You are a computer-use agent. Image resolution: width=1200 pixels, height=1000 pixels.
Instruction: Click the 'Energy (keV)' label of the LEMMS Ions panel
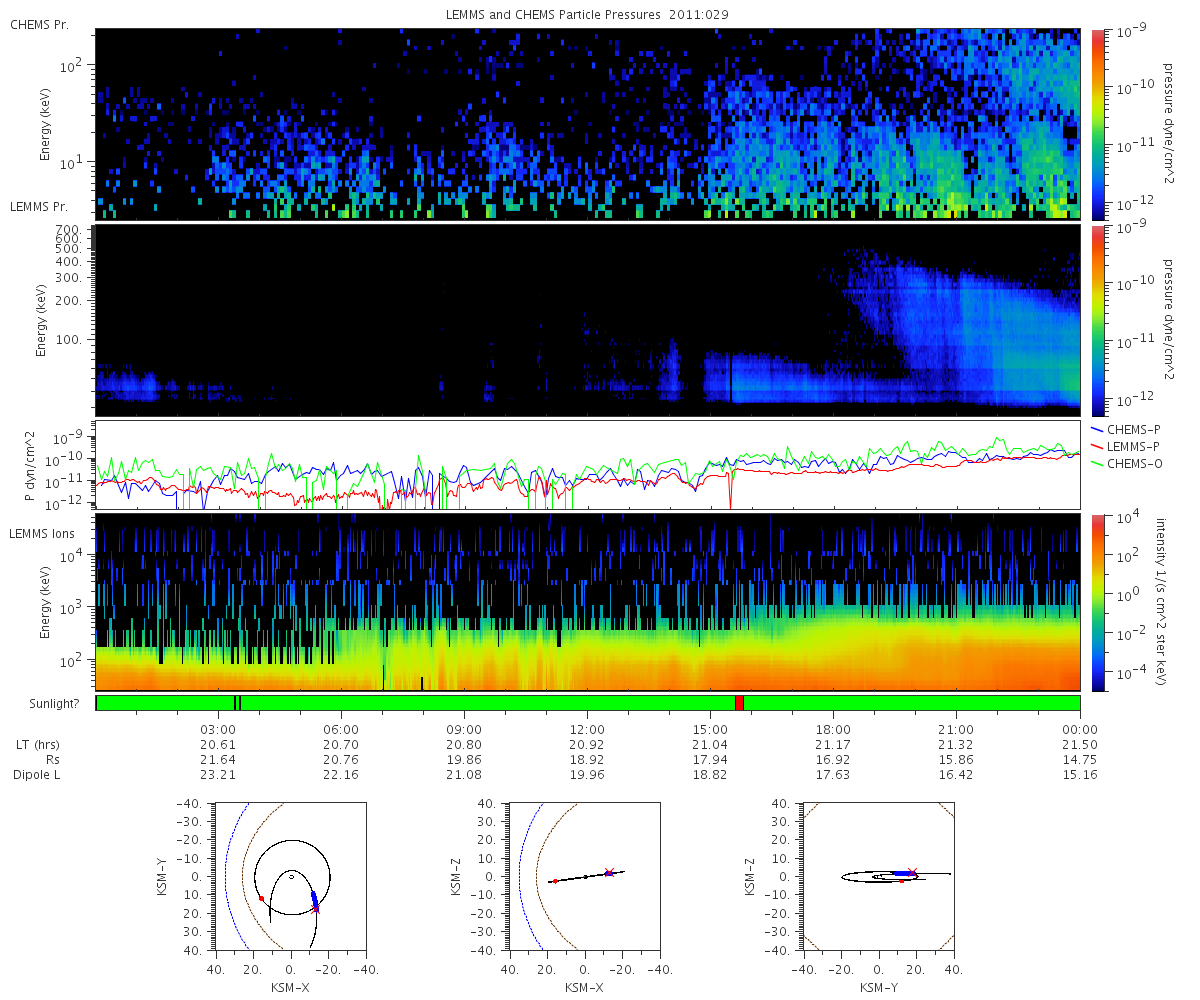click(46, 602)
